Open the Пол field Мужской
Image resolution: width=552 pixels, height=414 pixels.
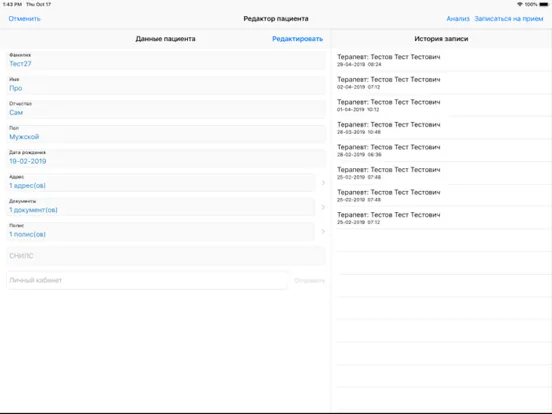pos(166,133)
